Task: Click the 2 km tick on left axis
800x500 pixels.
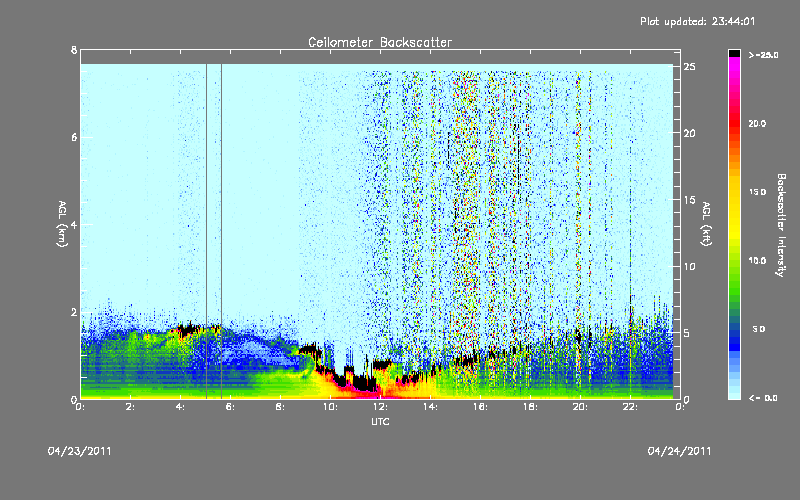Action: click(74, 312)
